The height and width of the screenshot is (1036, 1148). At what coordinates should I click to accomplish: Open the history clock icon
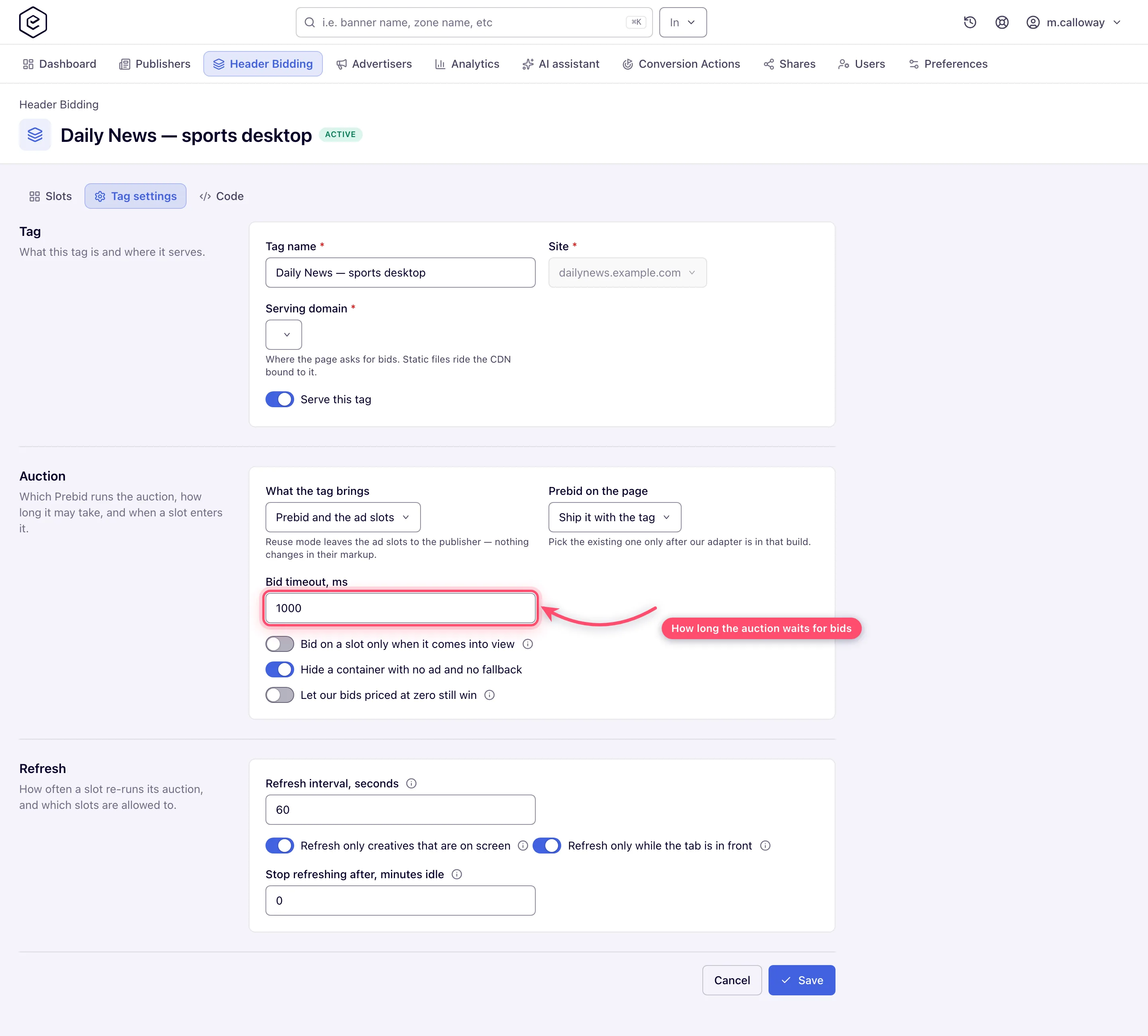click(x=970, y=22)
